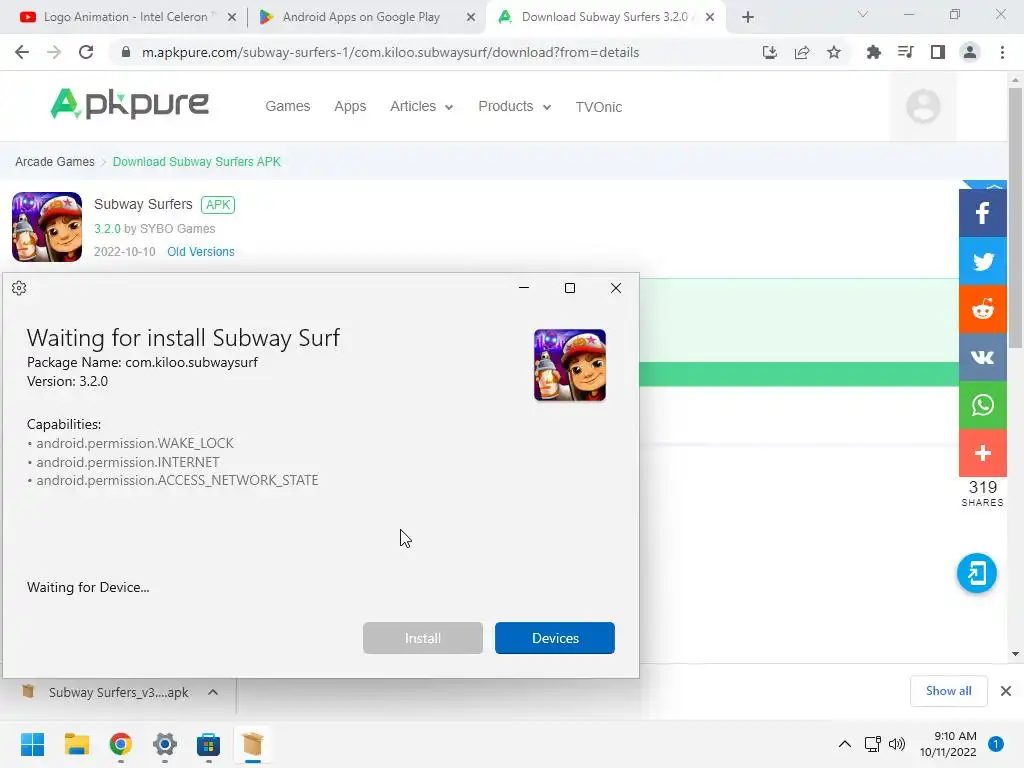Show hidden tray icons chevron

click(844, 744)
